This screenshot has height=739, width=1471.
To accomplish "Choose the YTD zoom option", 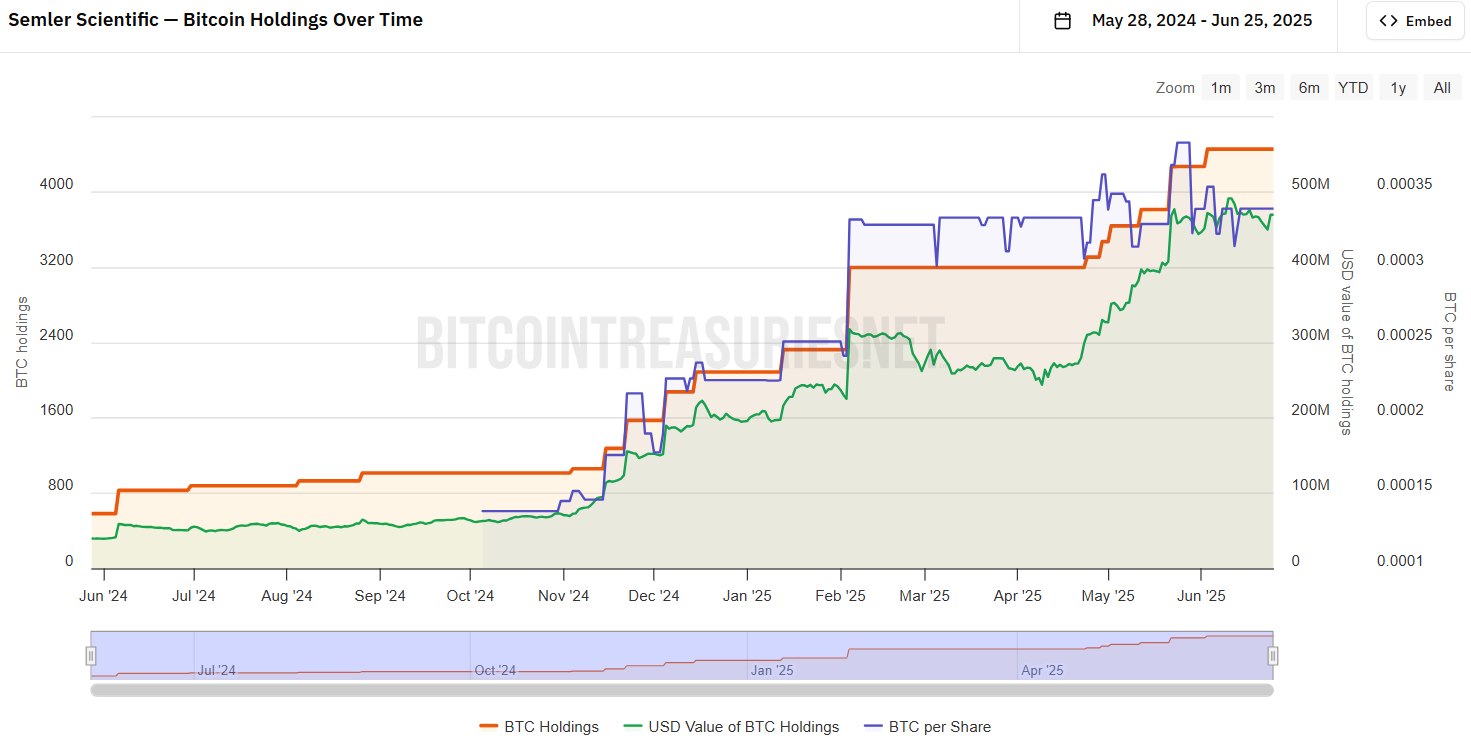I will coord(1353,88).
